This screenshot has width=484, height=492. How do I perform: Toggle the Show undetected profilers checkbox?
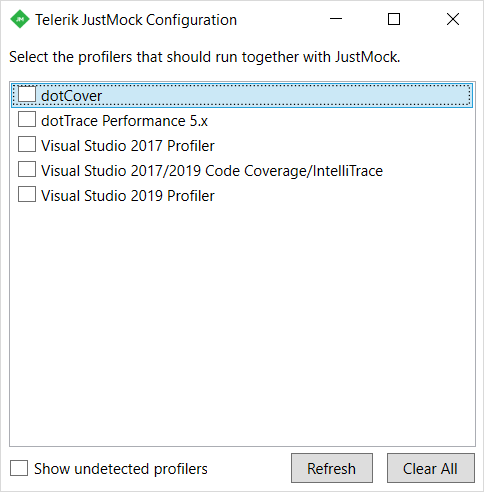(19, 468)
